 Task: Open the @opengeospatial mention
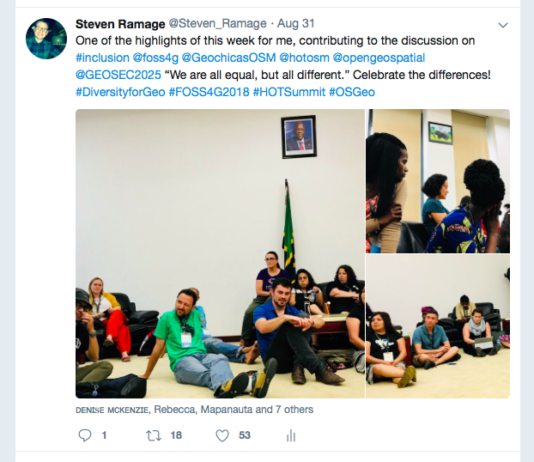click(x=379, y=58)
